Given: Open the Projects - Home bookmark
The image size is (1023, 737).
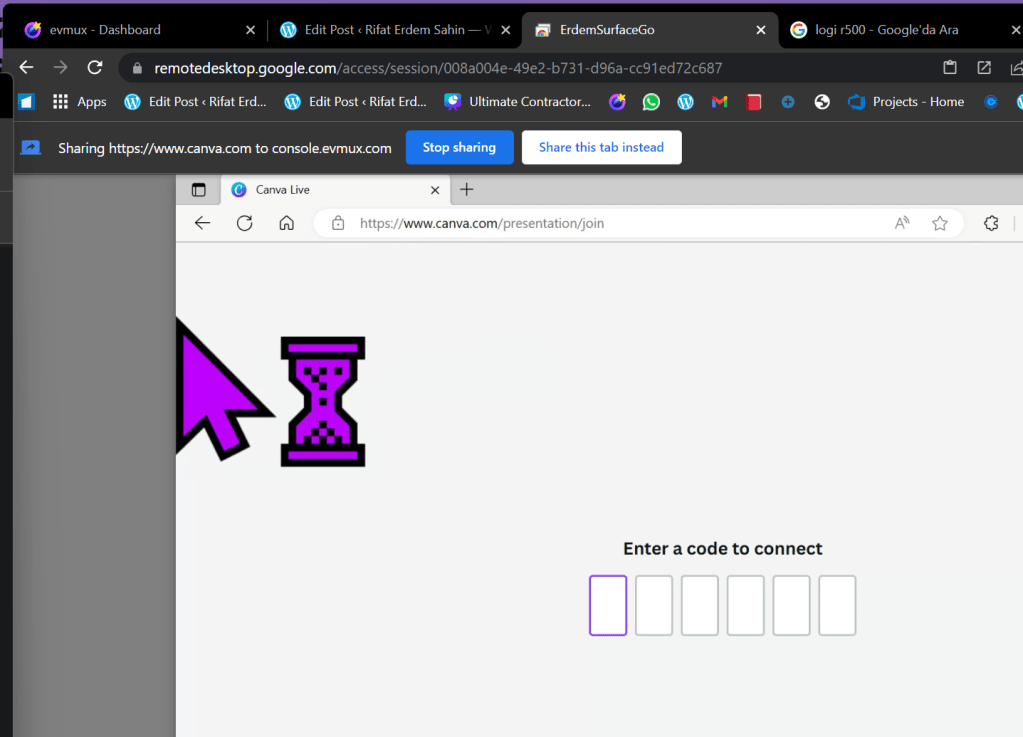Looking at the screenshot, I should 906,102.
